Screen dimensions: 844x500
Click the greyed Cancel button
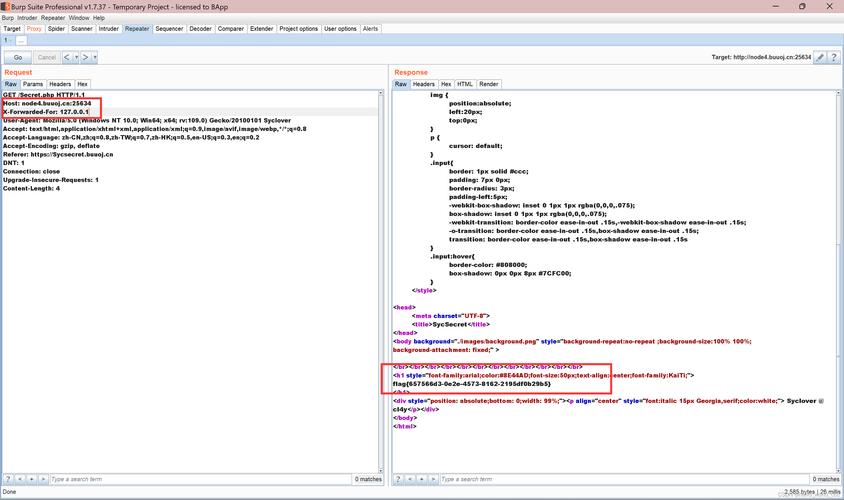[x=47, y=57]
